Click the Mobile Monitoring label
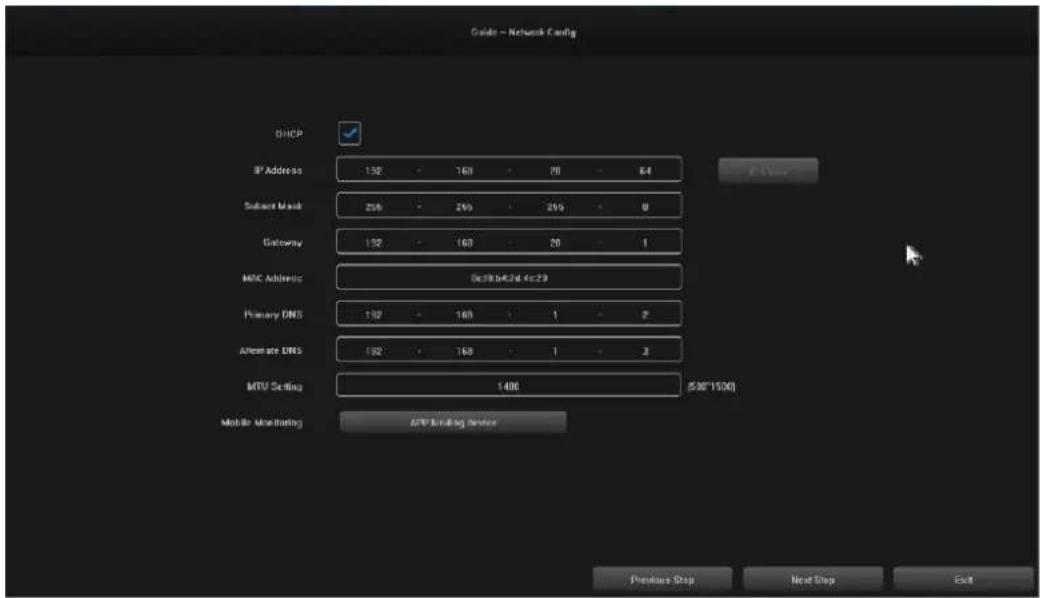The width and height of the screenshot is (1040, 598). [x=262, y=422]
